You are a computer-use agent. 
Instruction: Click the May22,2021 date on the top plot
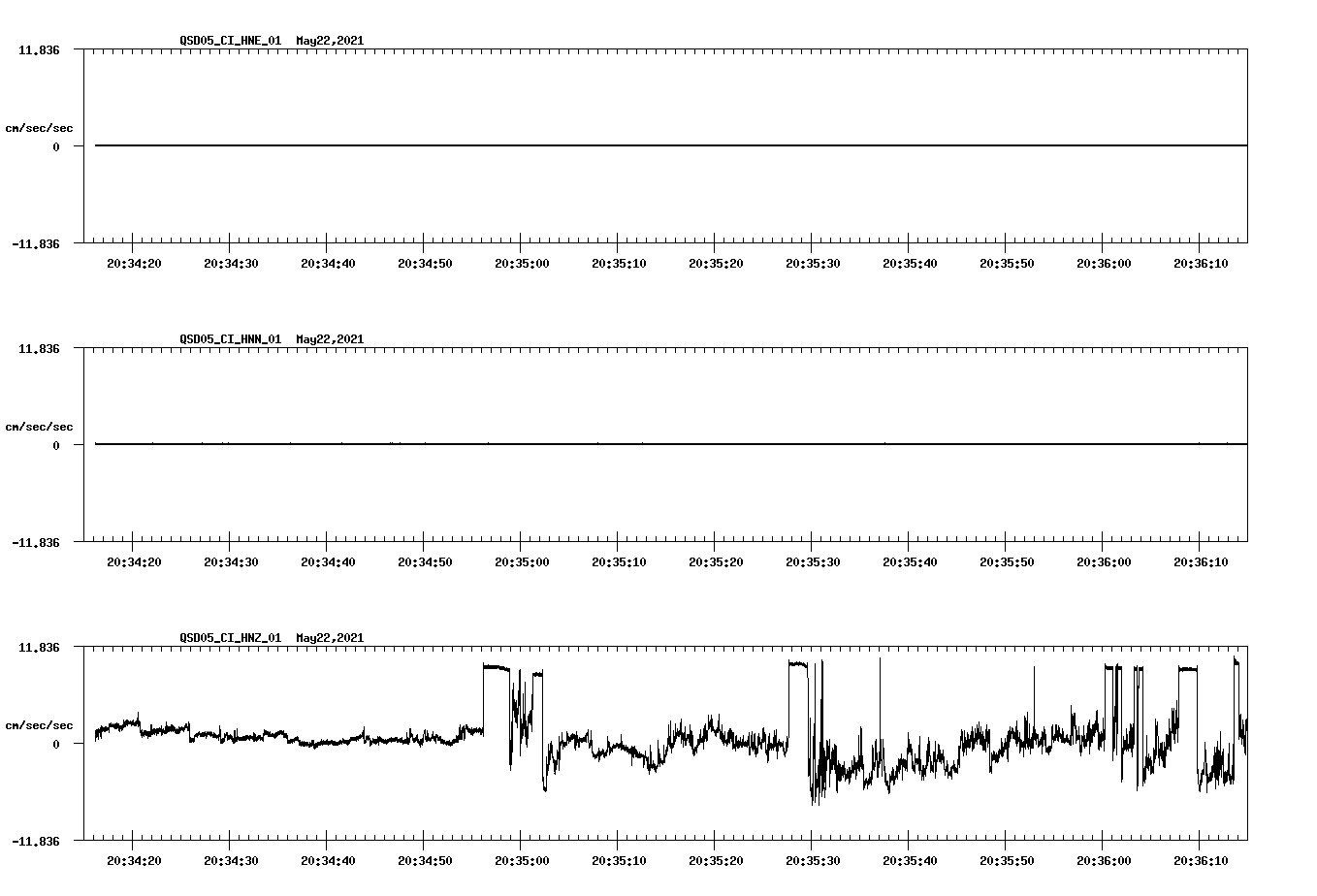330,41
